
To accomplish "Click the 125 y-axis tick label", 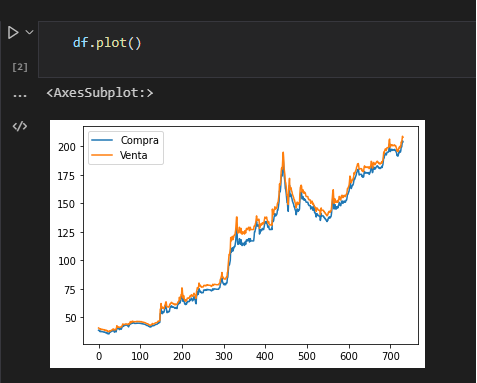I will click(66, 233).
